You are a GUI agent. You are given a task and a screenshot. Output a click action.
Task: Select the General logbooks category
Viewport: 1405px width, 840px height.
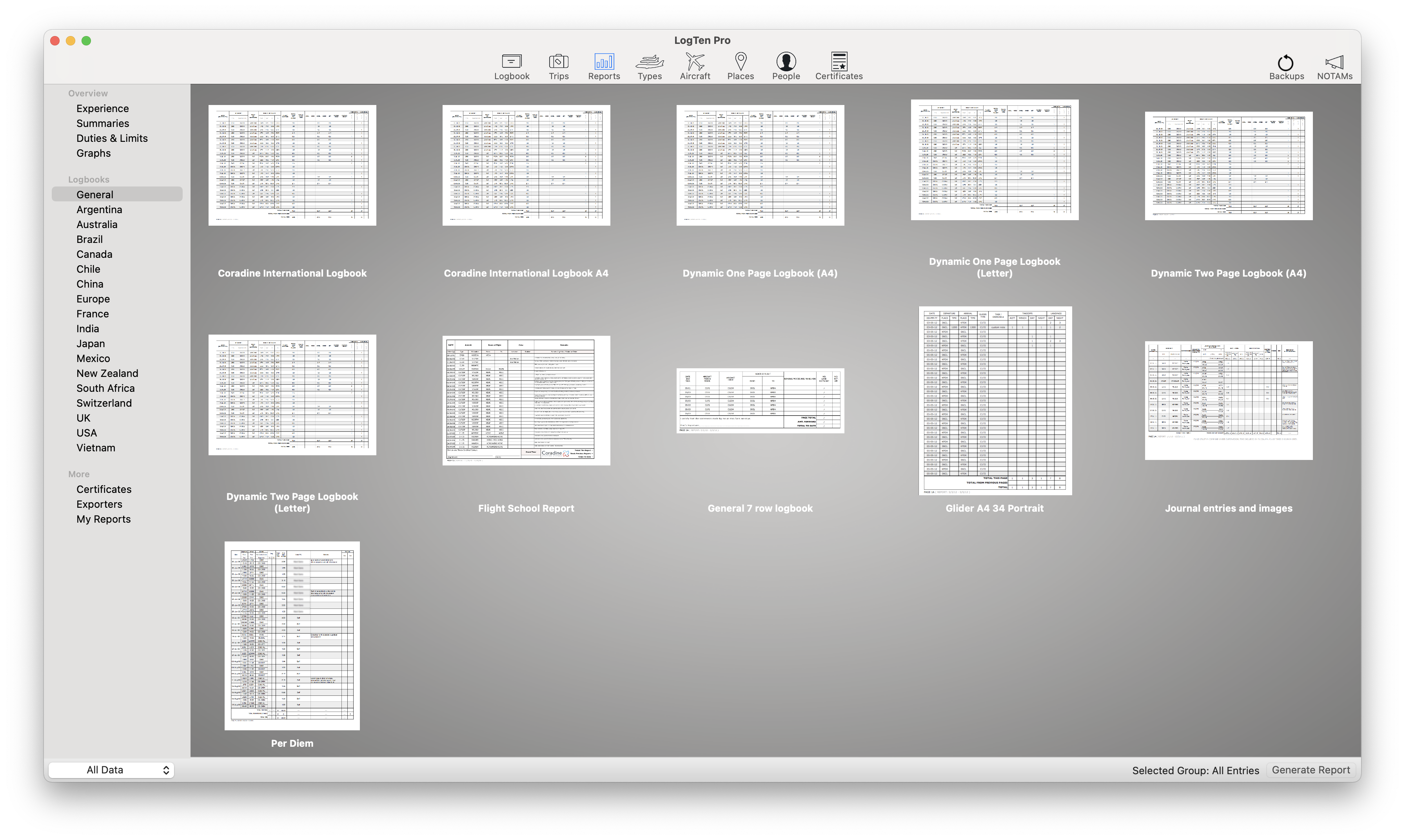117,194
